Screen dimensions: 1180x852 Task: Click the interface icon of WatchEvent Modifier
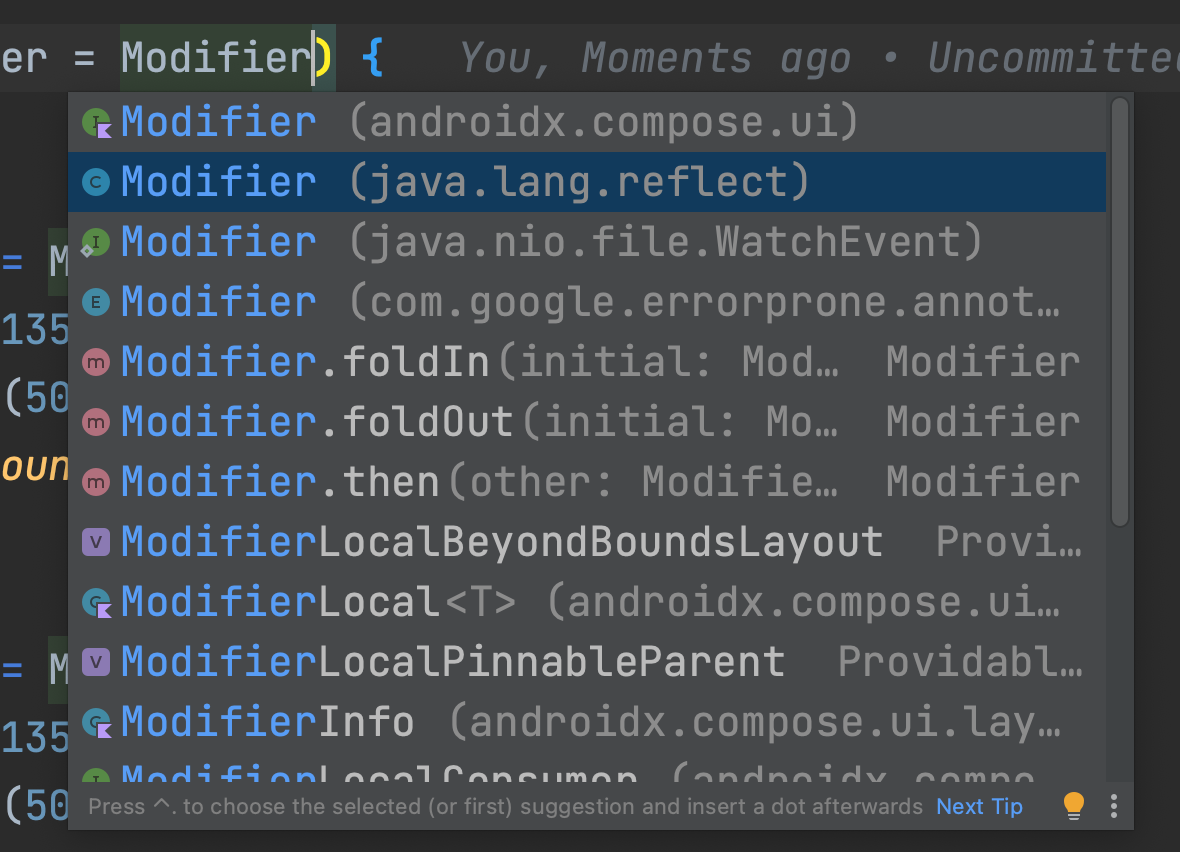pyautogui.click(x=96, y=242)
